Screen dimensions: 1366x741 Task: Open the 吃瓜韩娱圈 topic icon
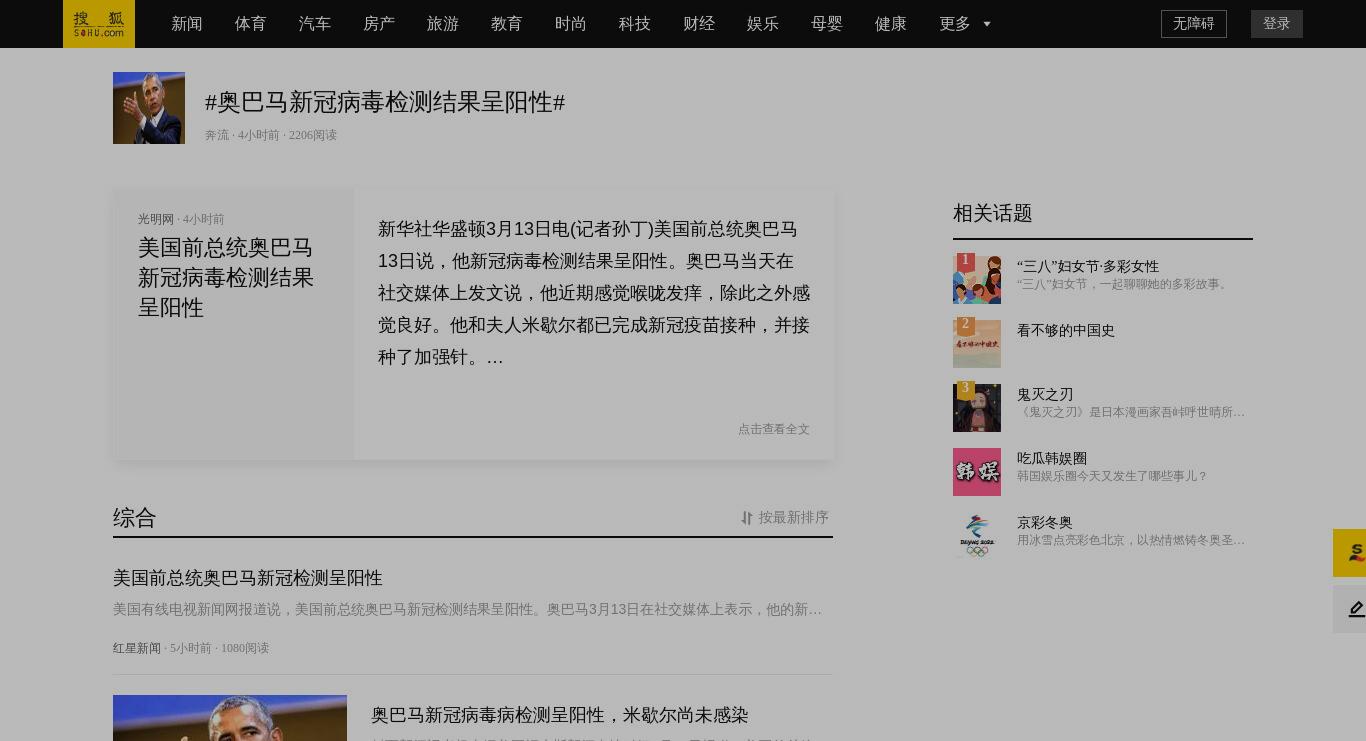(977, 472)
